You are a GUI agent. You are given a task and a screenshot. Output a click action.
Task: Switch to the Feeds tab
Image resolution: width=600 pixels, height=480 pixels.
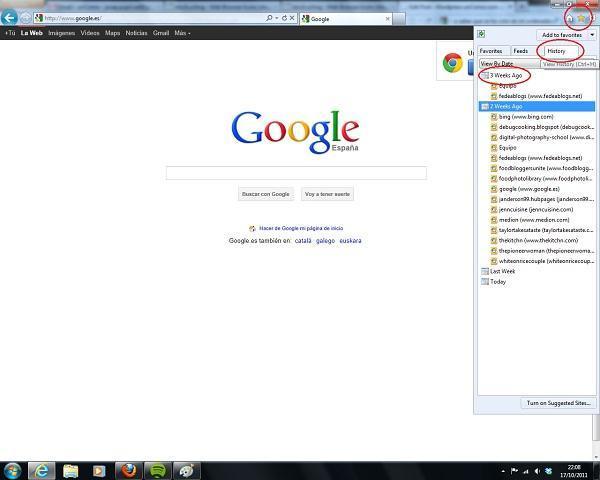coord(521,51)
